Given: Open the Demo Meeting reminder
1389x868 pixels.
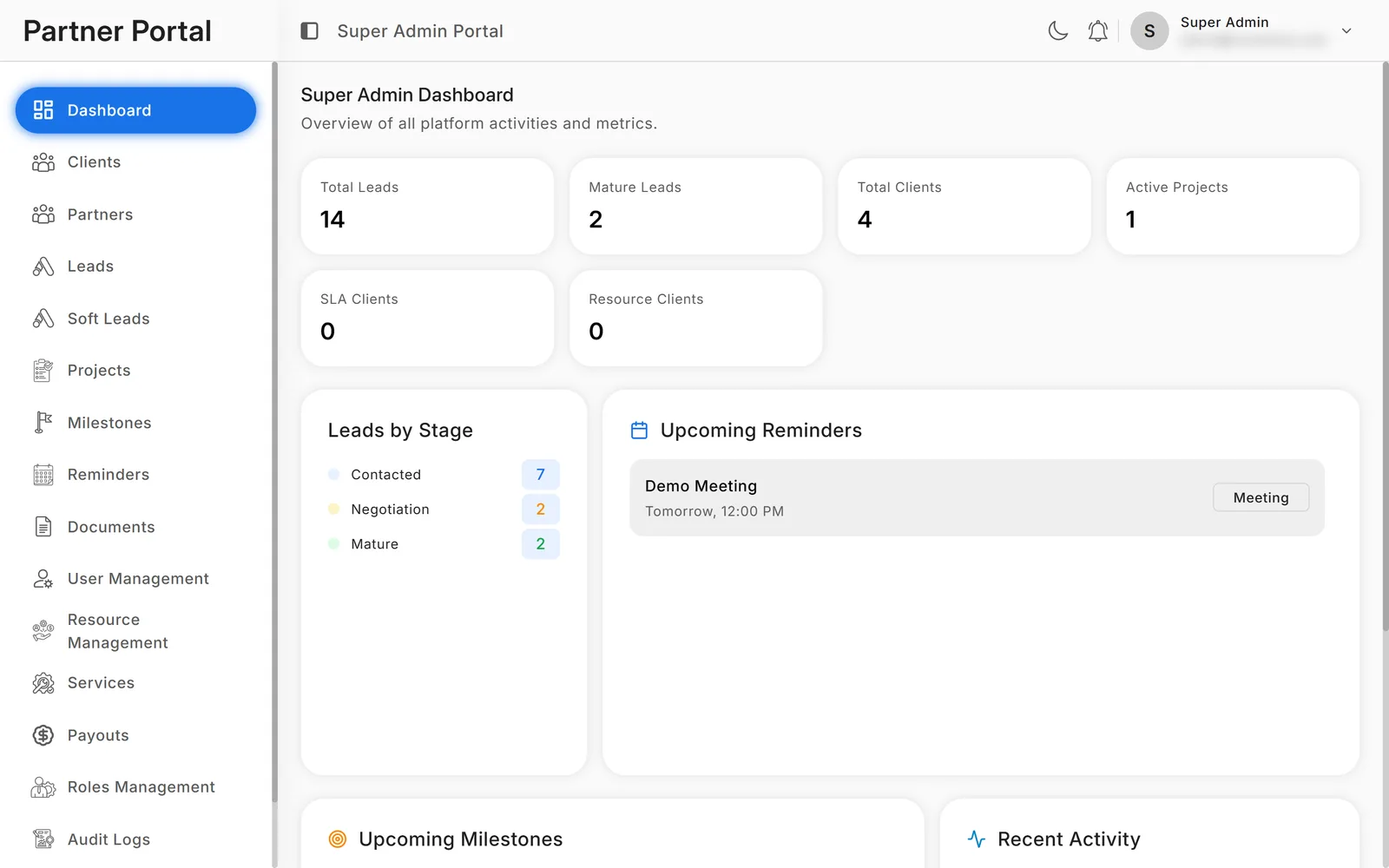Looking at the screenshot, I should (x=977, y=497).
